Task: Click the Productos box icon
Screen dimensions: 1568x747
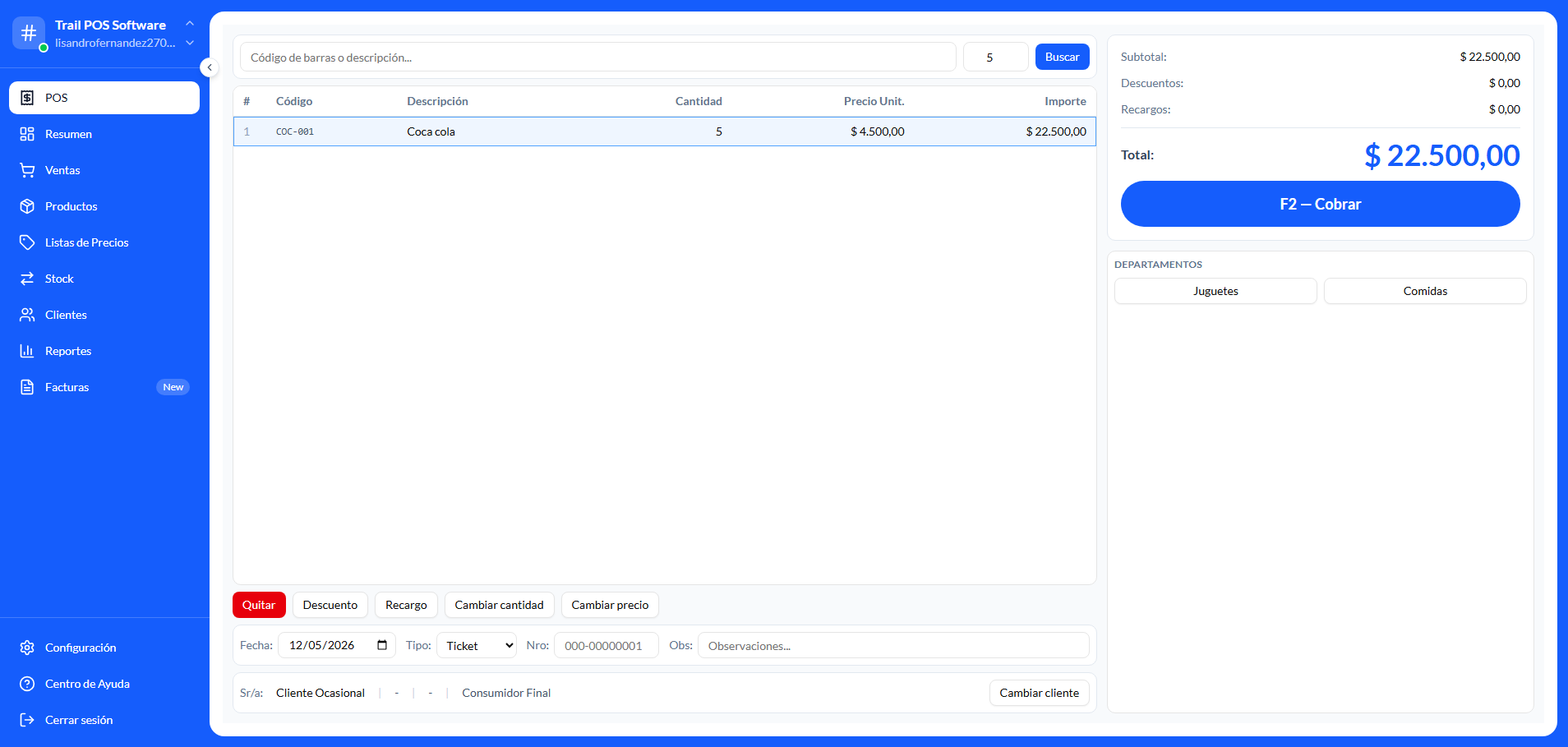Action: (x=27, y=206)
